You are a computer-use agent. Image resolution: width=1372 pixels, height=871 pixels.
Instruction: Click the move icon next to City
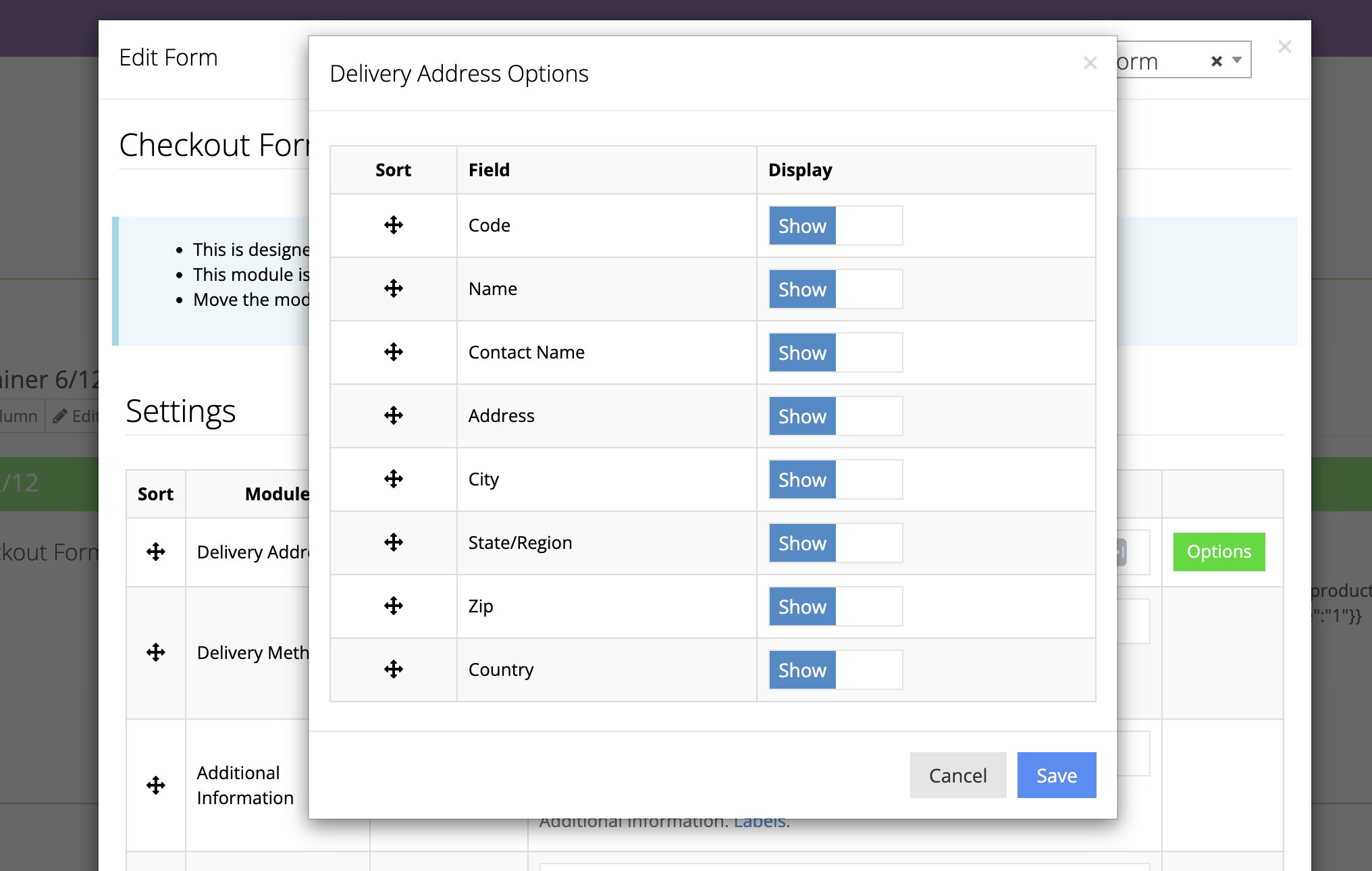(394, 479)
